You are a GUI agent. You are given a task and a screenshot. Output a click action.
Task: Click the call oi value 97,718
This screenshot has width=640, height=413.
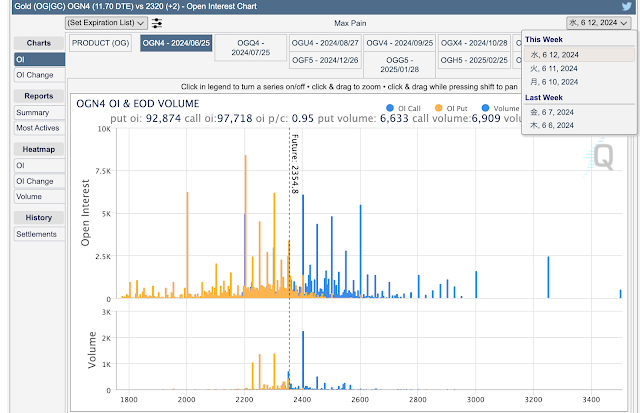point(235,118)
